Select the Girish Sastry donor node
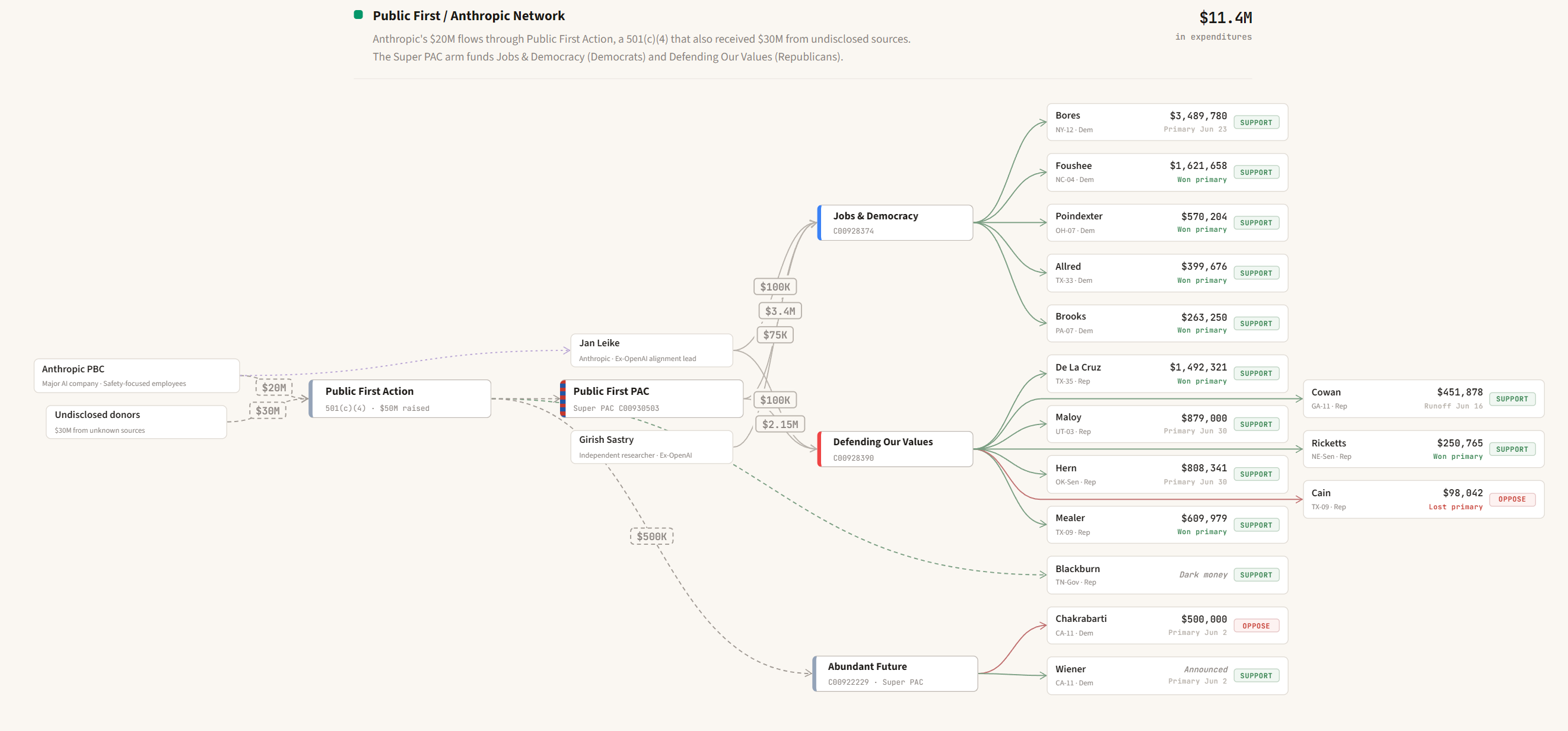Viewport: 1568px width, 731px height. (651, 447)
